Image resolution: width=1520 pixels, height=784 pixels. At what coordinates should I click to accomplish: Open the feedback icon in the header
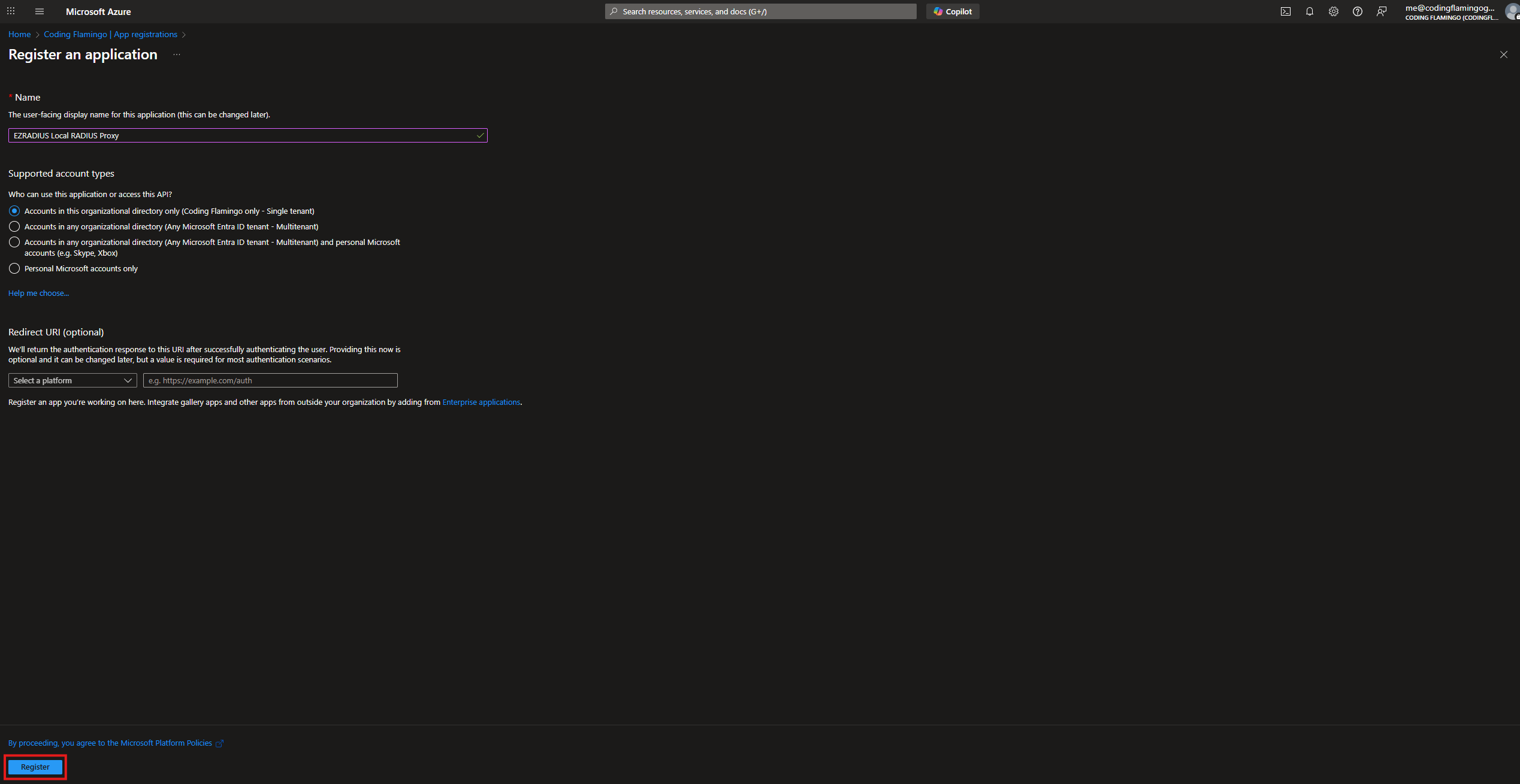[x=1382, y=11]
